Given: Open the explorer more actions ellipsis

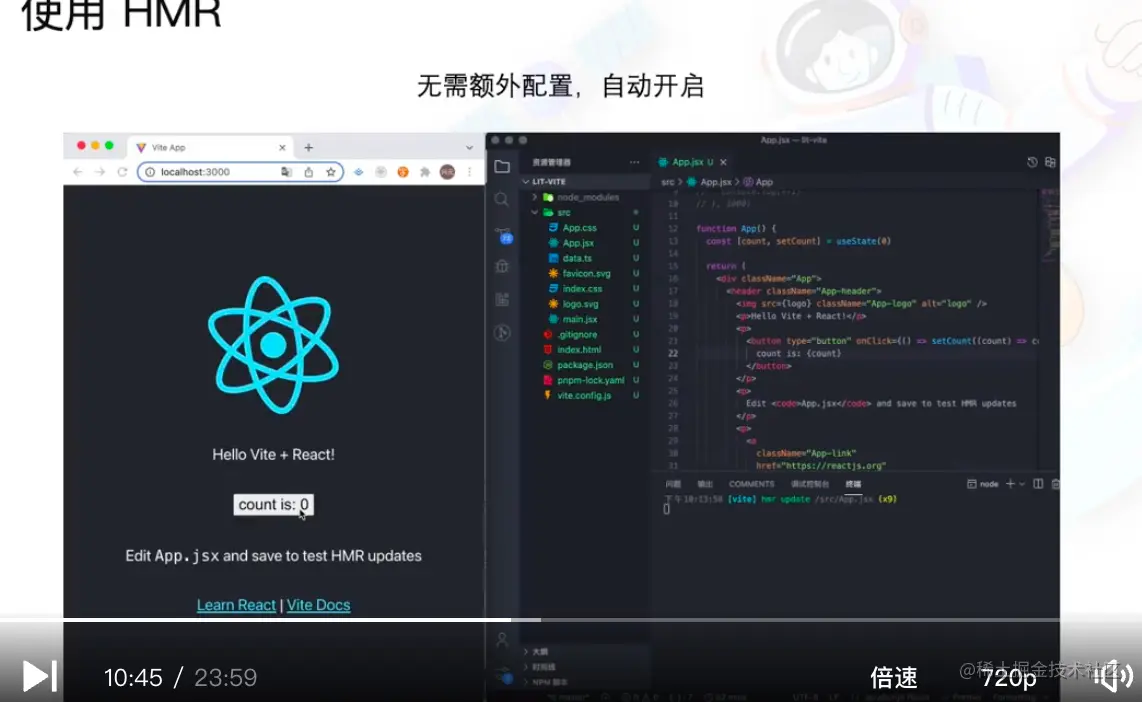Looking at the screenshot, I should coord(634,162).
